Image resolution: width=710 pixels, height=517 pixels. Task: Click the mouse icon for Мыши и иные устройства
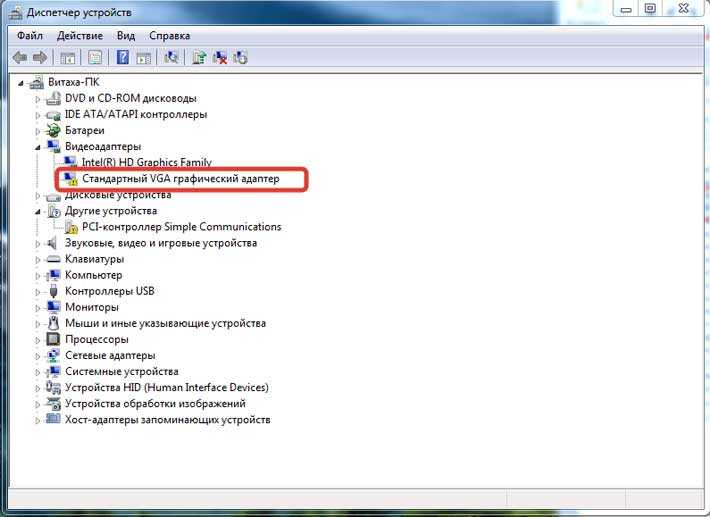[53, 323]
